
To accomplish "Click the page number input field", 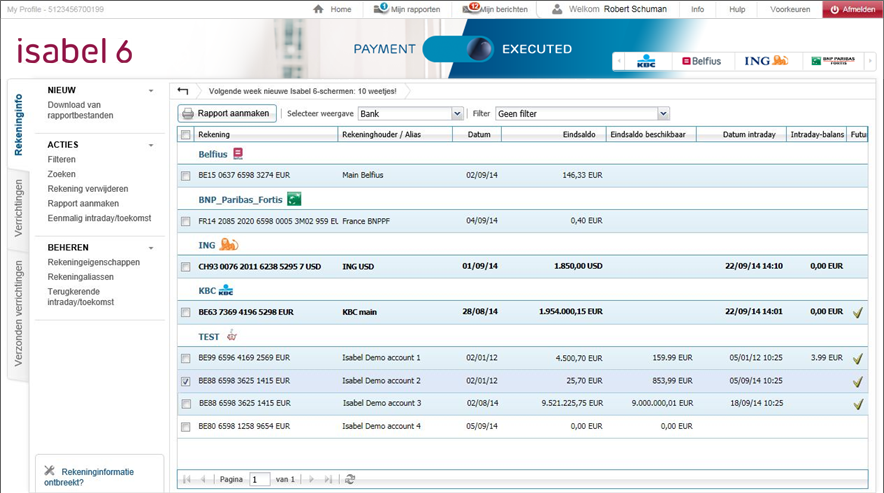I will pos(259,480).
